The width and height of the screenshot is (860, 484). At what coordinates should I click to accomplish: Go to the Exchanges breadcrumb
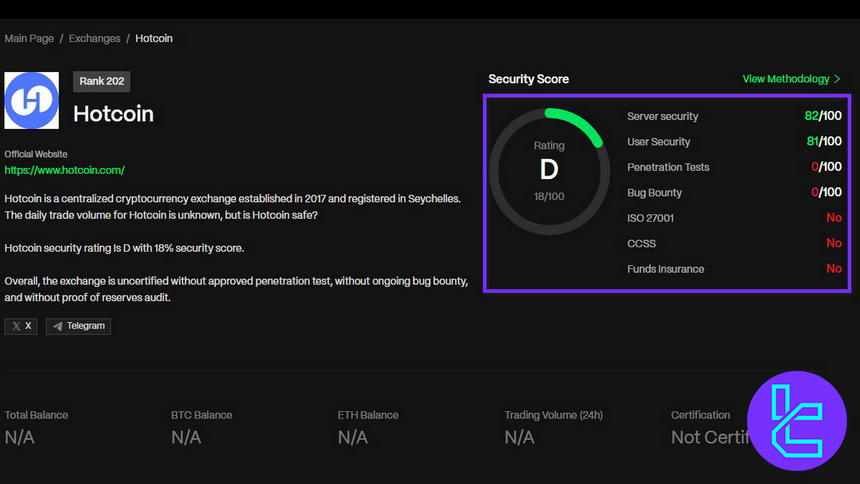[x=94, y=38]
